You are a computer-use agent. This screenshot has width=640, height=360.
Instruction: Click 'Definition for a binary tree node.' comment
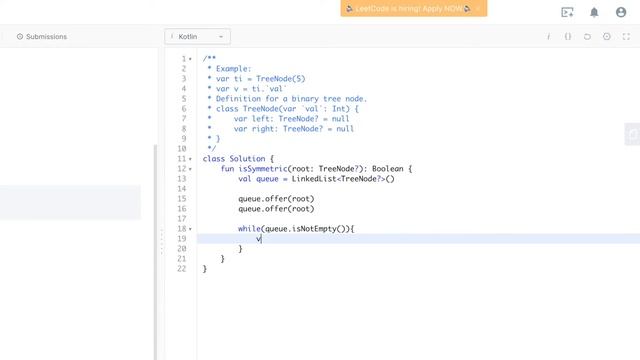click(291, 99)
